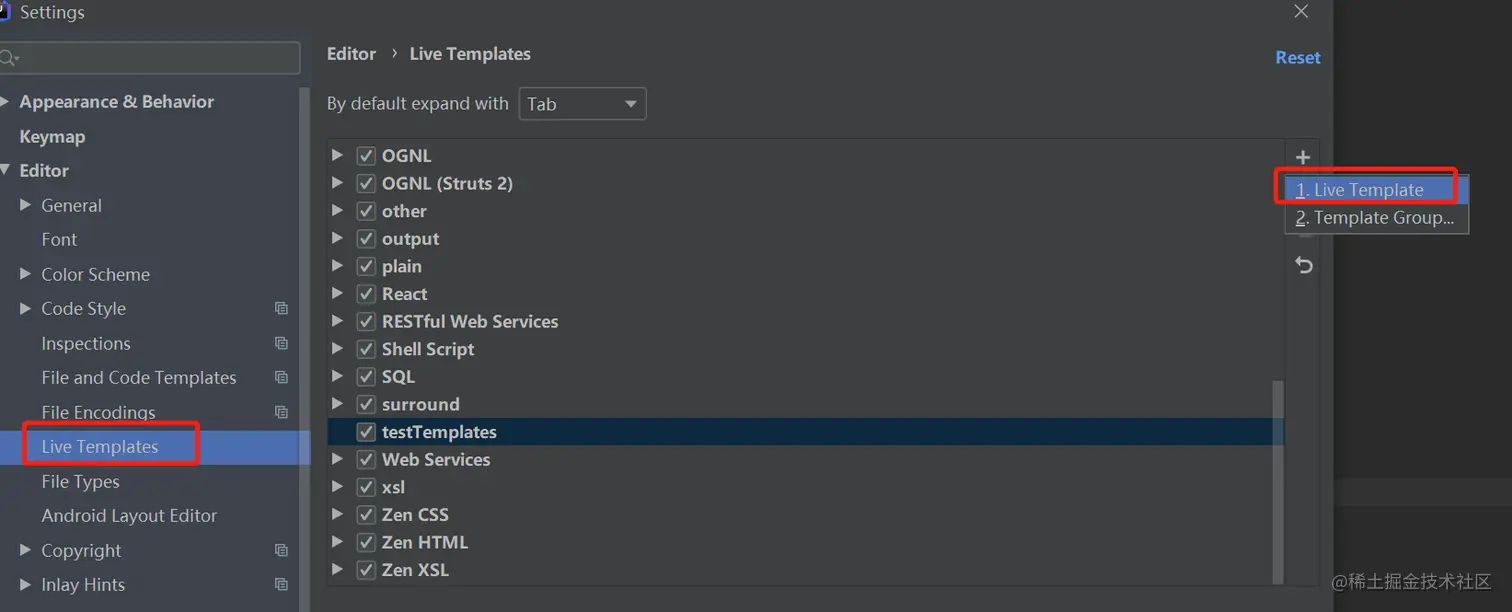Image resolution: width=1512 pixels, height=612 pixels.
Task: Select '2. Template Group...' menu entry
Action: pyautogui.click(x=1375, y=218)
